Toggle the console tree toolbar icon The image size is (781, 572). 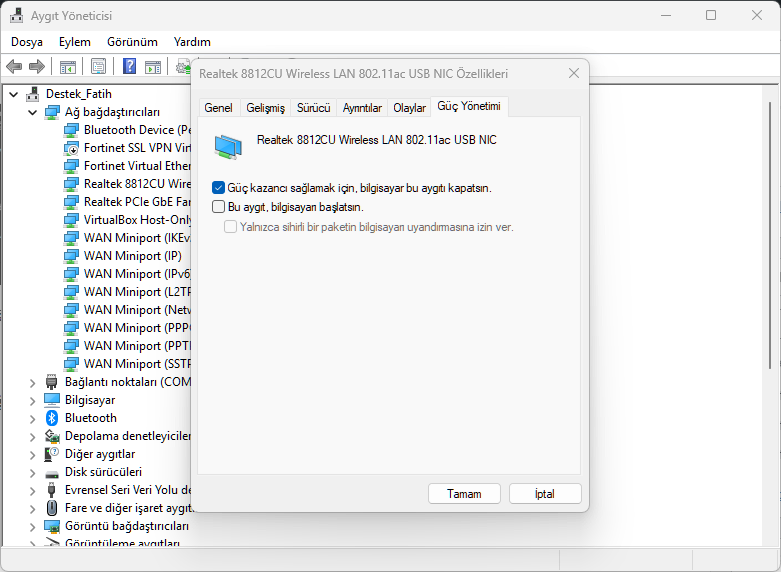pyautogui.click(x=68, y=66)
